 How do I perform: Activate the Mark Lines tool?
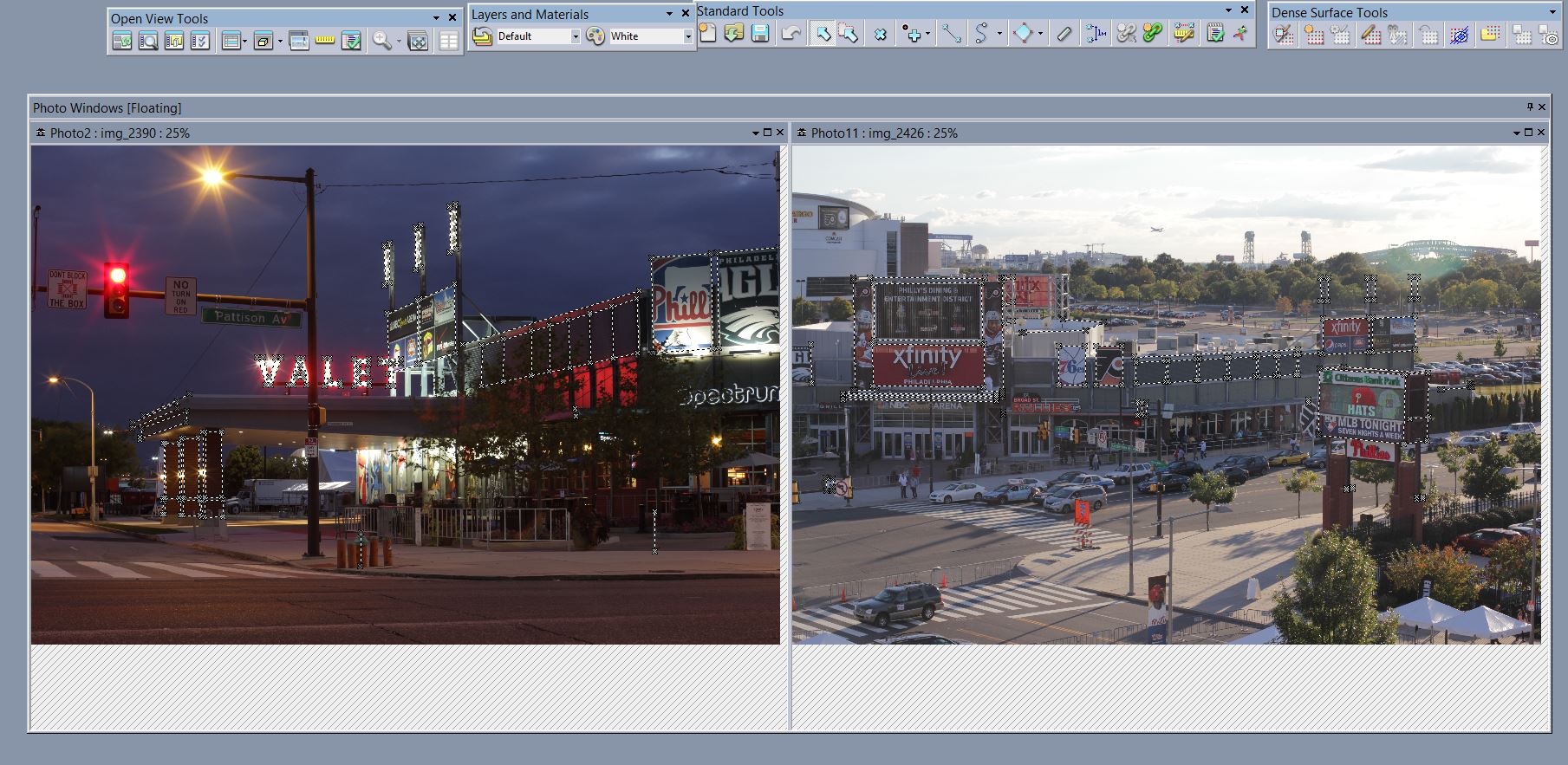pos(952,34)
